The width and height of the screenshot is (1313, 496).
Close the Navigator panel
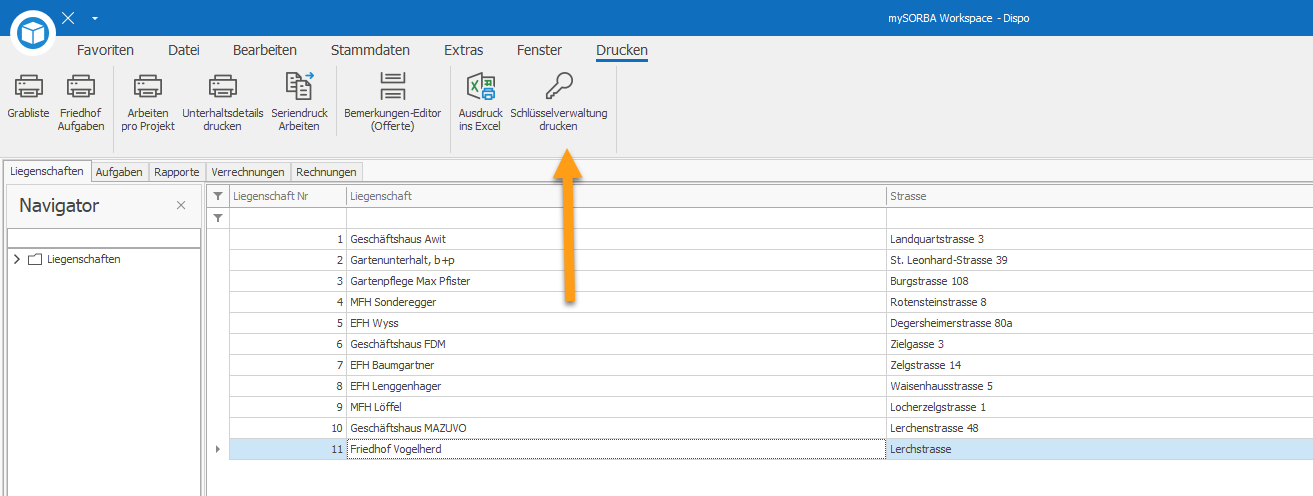[181, 205]
